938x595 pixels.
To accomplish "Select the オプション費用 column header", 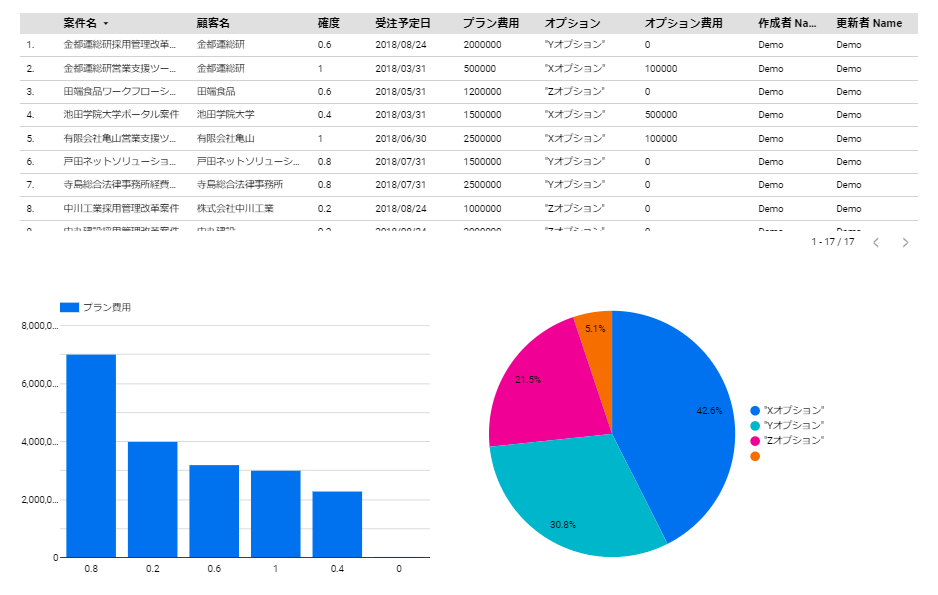I will point(683,23).
